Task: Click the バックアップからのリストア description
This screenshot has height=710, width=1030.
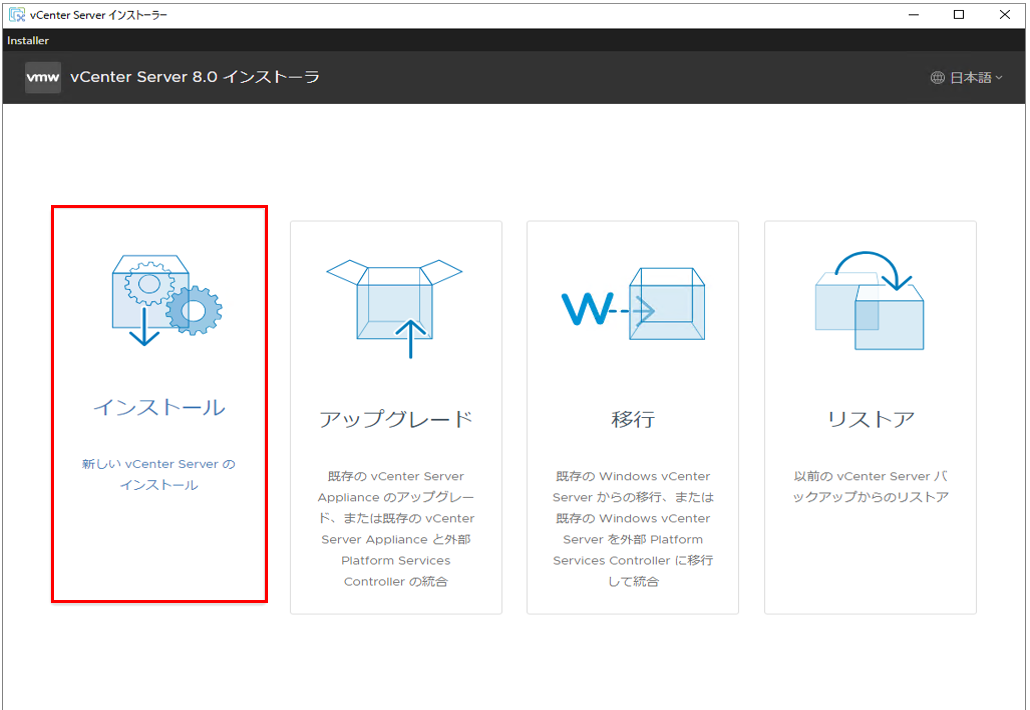Action: coord(870,487)
